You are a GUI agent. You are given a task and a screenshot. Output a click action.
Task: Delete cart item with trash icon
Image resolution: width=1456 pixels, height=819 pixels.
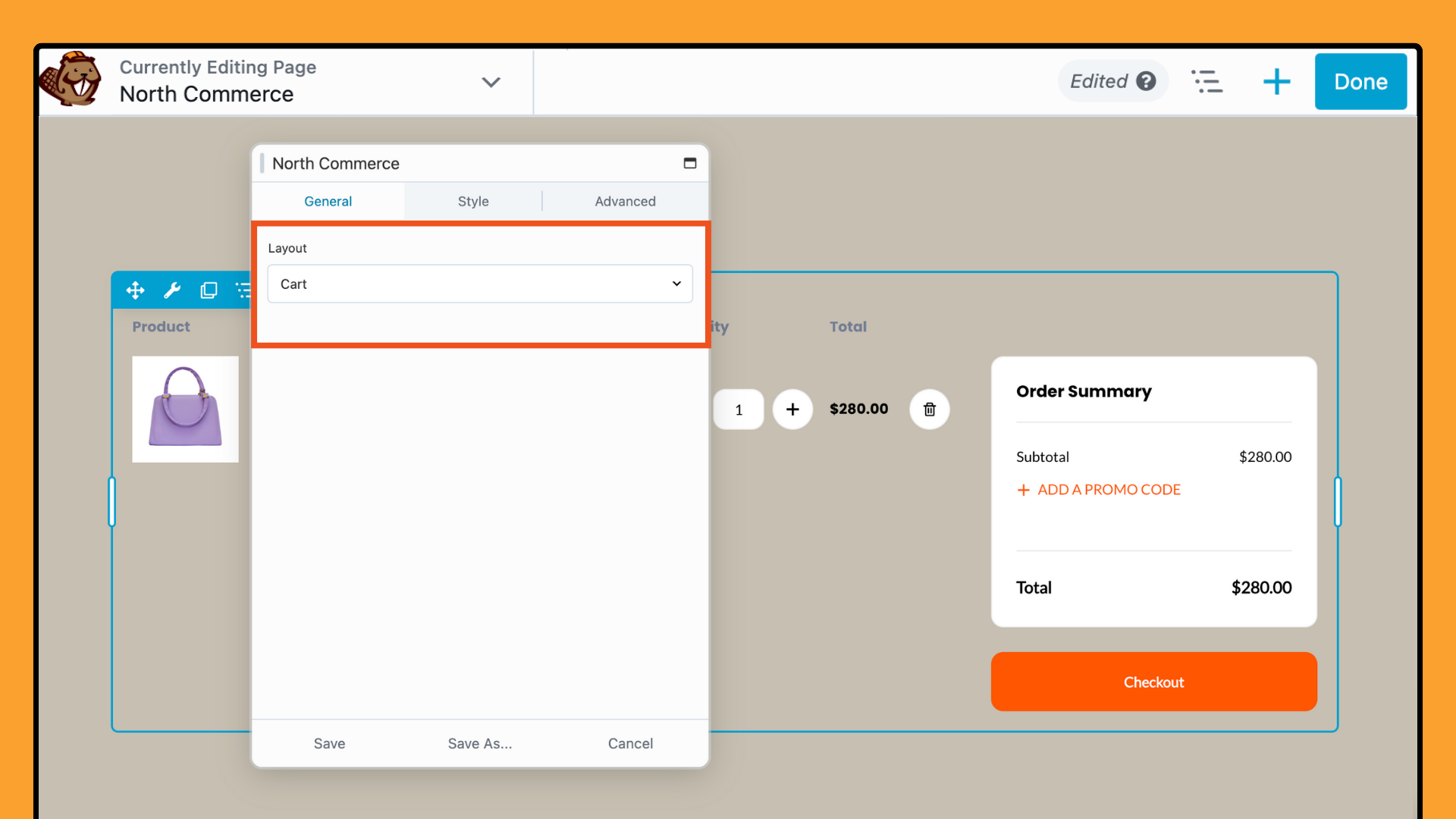coord(929,409)
